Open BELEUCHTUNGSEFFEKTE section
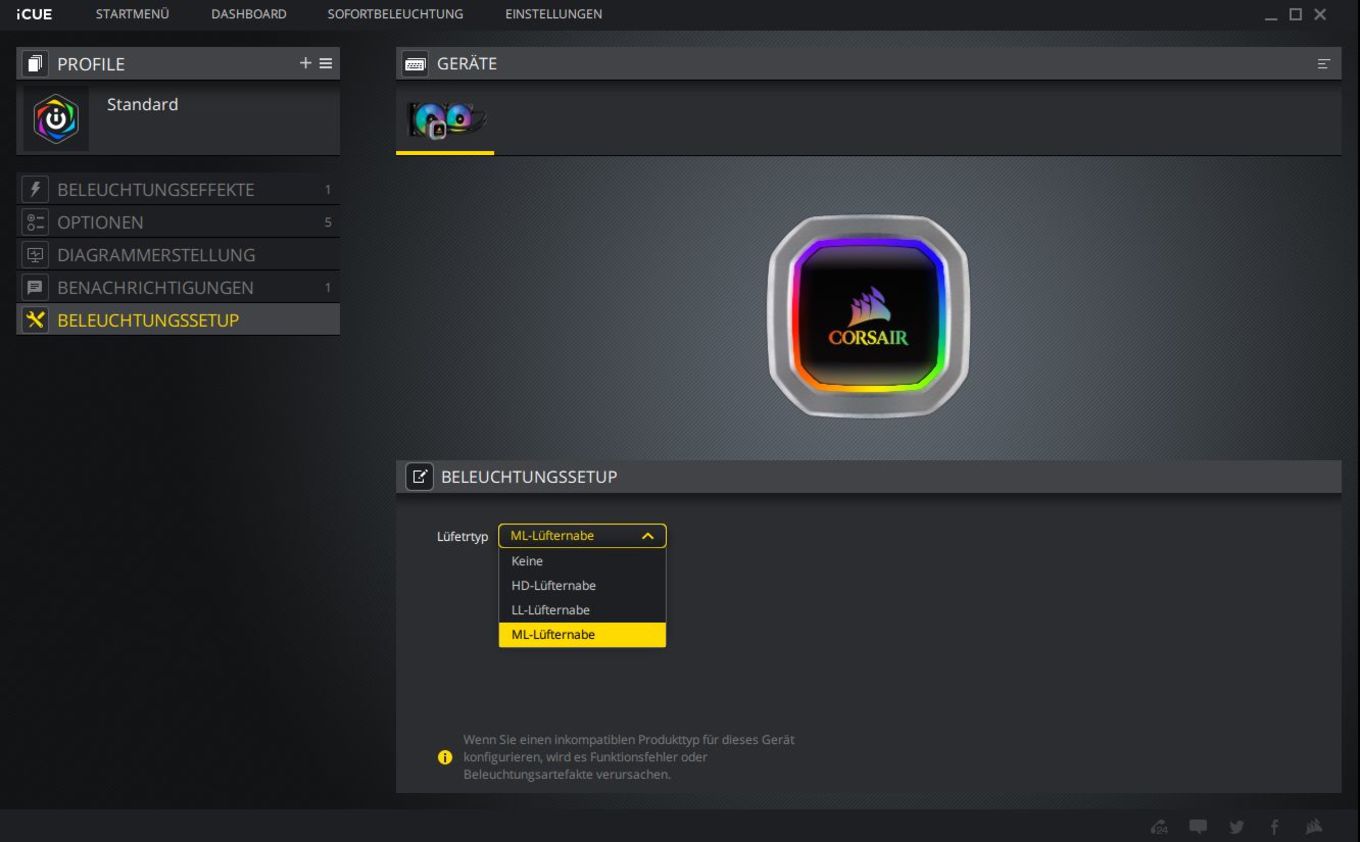Viewport: 1360px width, 842px height. click(x=178, y=189)
